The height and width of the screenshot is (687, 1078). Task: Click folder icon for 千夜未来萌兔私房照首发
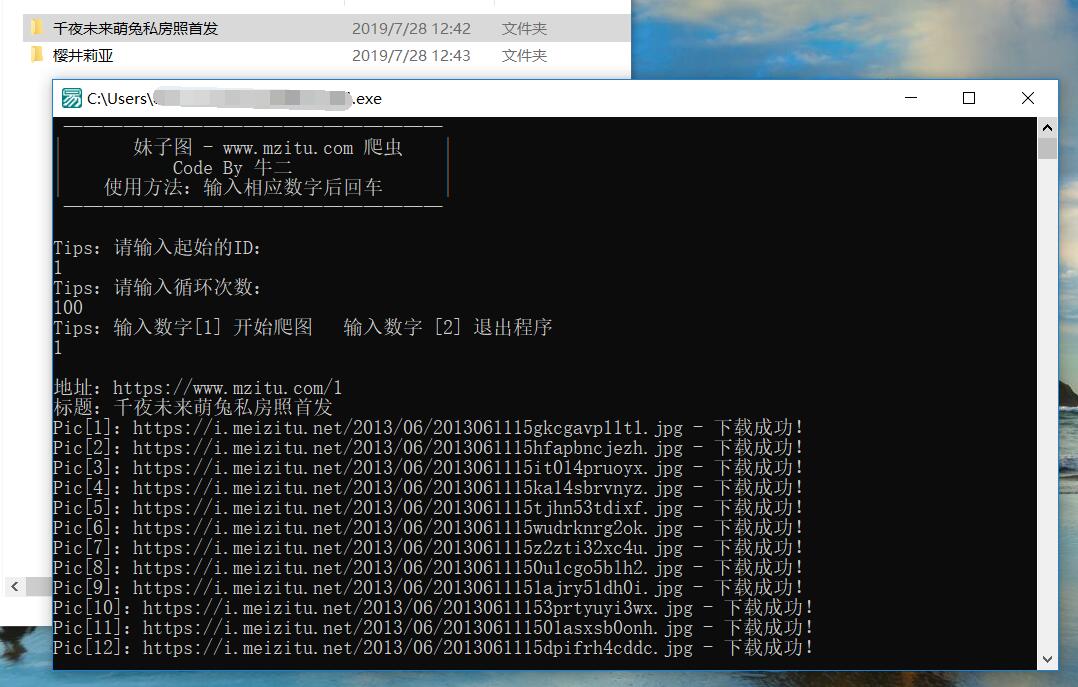(x=37, y=28)
